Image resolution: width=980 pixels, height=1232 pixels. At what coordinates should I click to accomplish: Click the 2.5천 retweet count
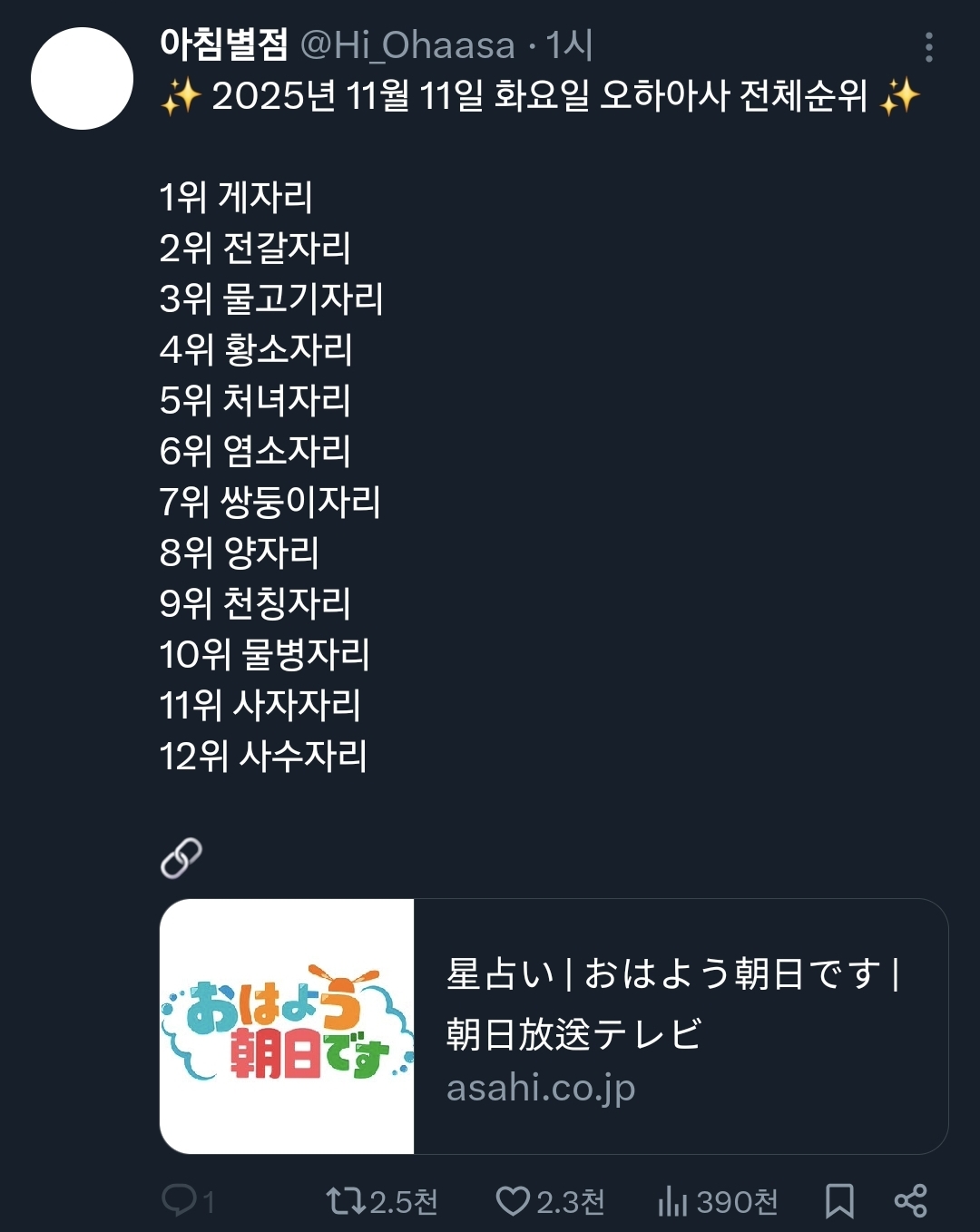coord(404,1202)
